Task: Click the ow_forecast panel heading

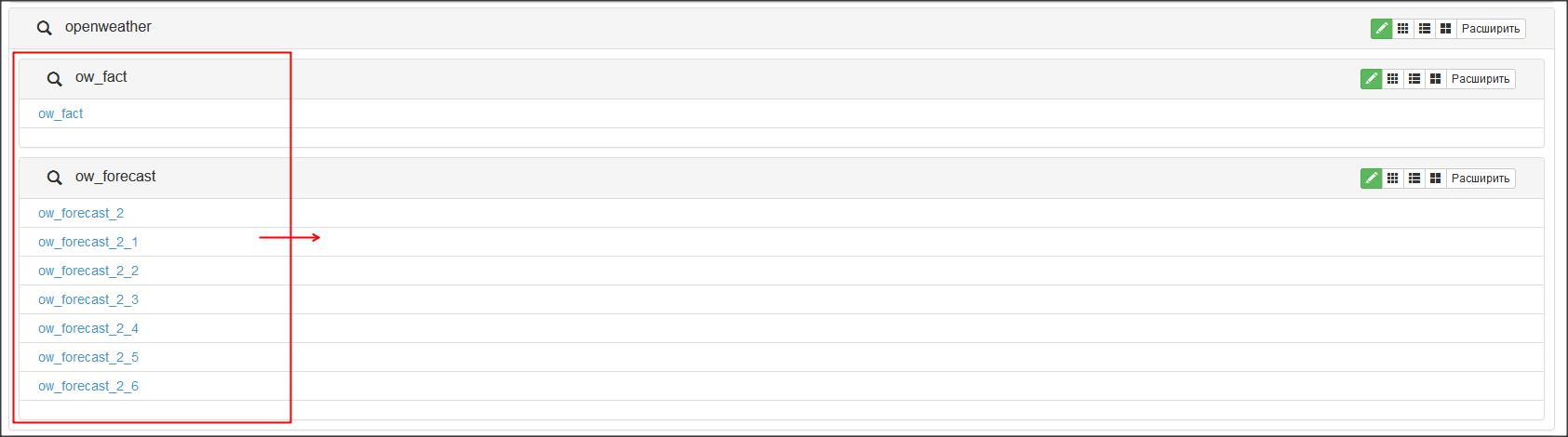Action: pyautogui.click(x=115, y=177)
